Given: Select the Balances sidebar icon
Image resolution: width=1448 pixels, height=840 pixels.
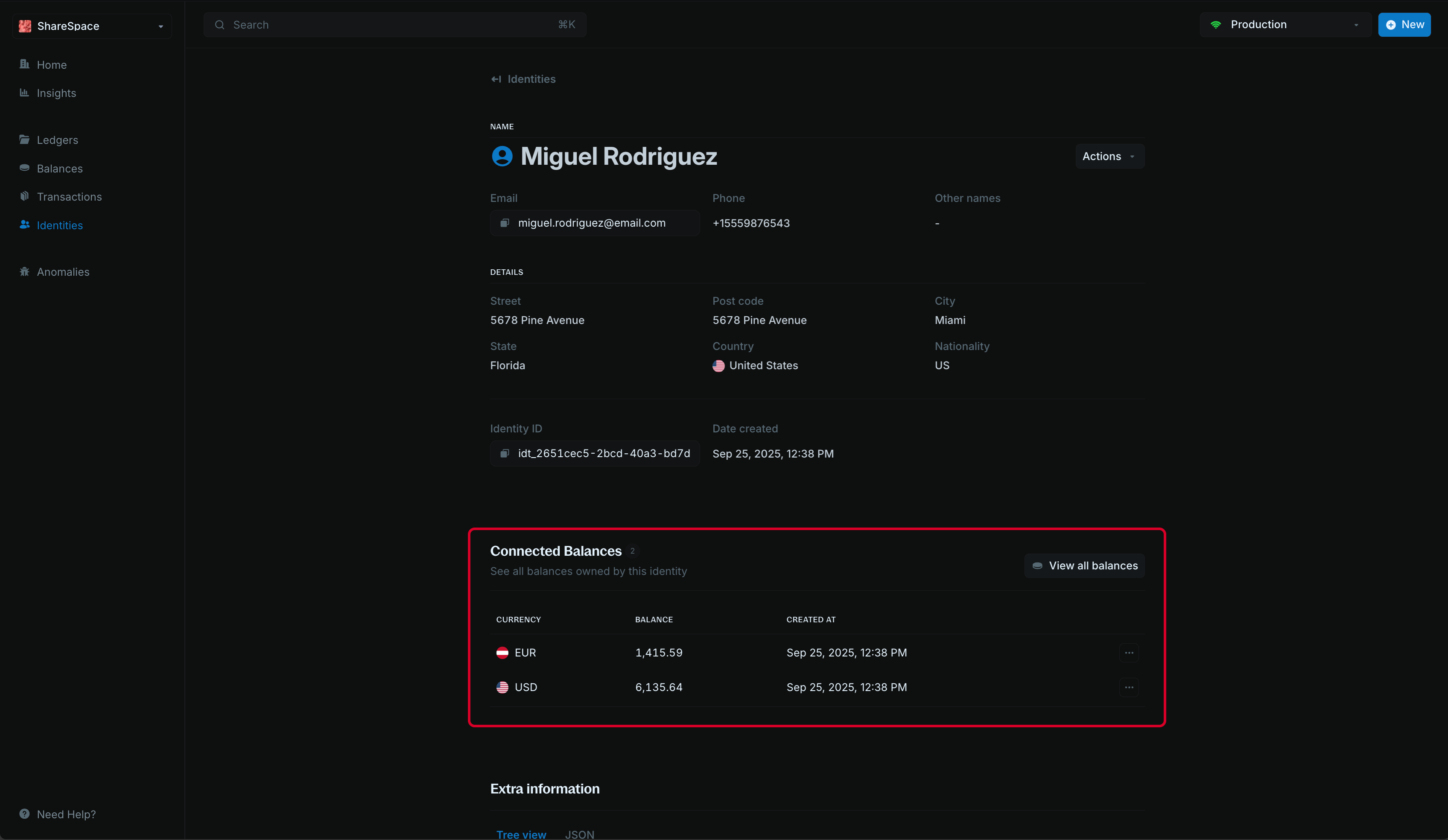Looking at the screenshot, I should pos(24,168).
